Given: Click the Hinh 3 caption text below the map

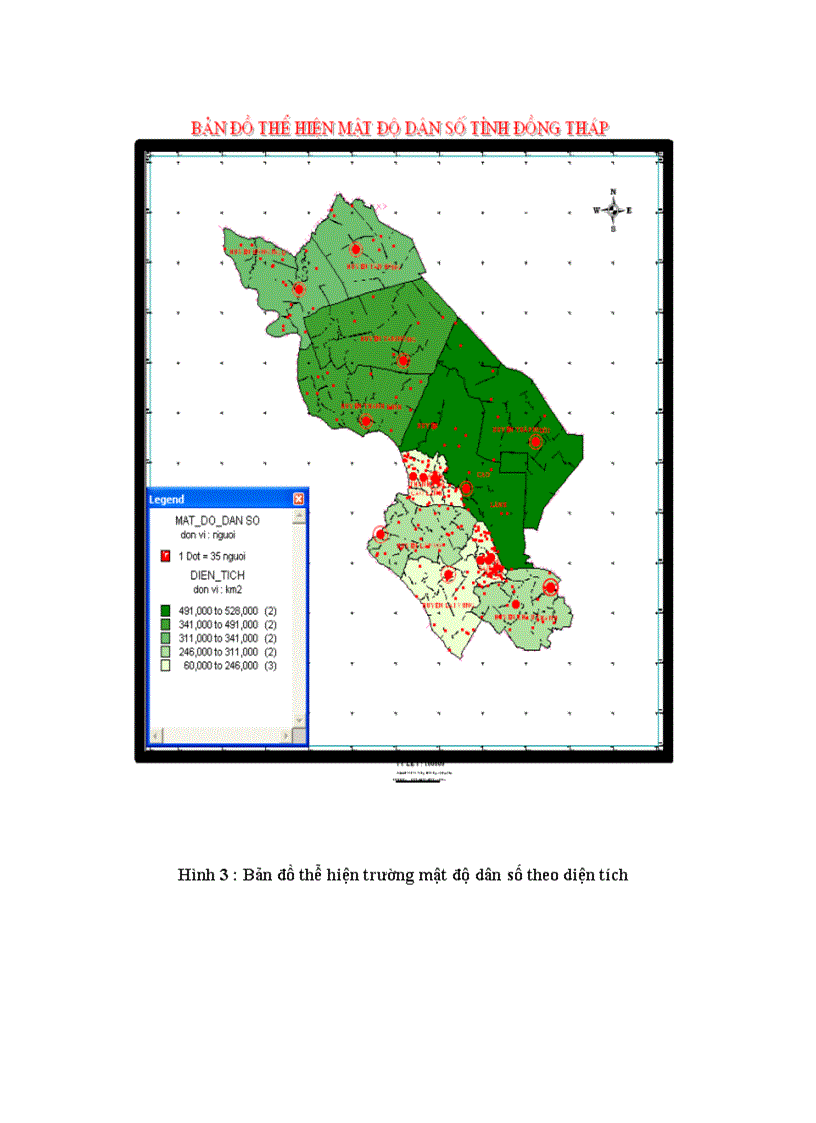Looking at the screenshot, I should pos(401,874).
